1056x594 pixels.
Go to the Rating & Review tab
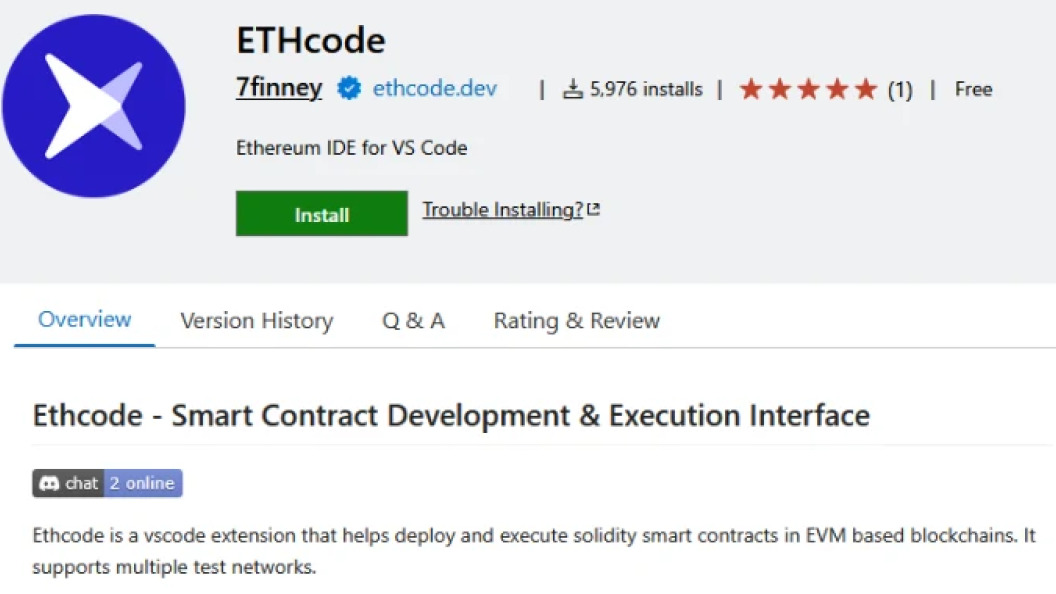(576, 321)
